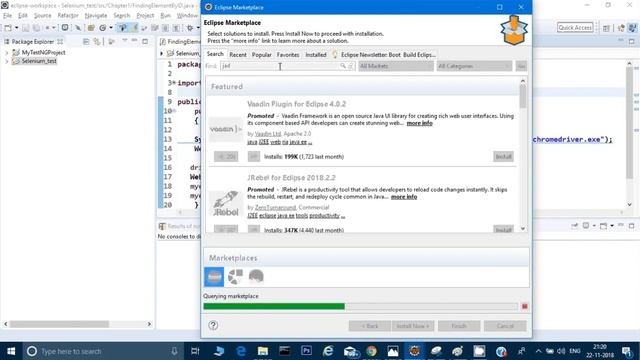Viewport: 640px width, 360px height.
Task: Click Install button for JRebel
Action: coord(503,229)
